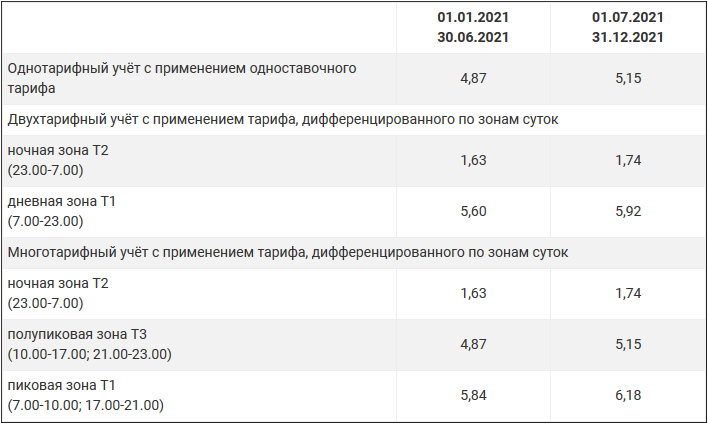Select the Двухтарифный учёт section heading
Screen dimensions: 708x424
pyautogui.click(x=282, y=119)
